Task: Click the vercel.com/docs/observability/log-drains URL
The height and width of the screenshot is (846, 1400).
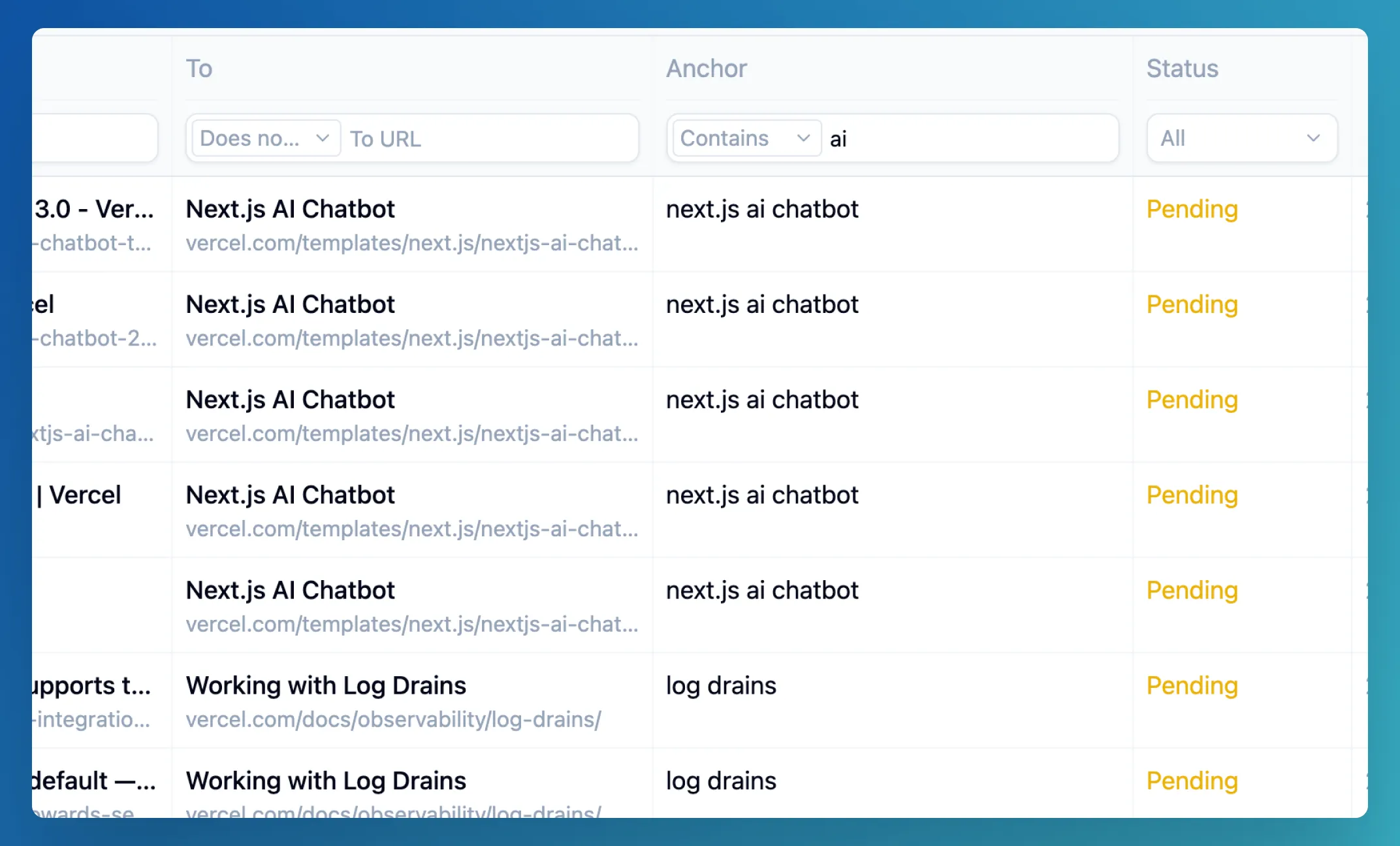Action: 393,719
